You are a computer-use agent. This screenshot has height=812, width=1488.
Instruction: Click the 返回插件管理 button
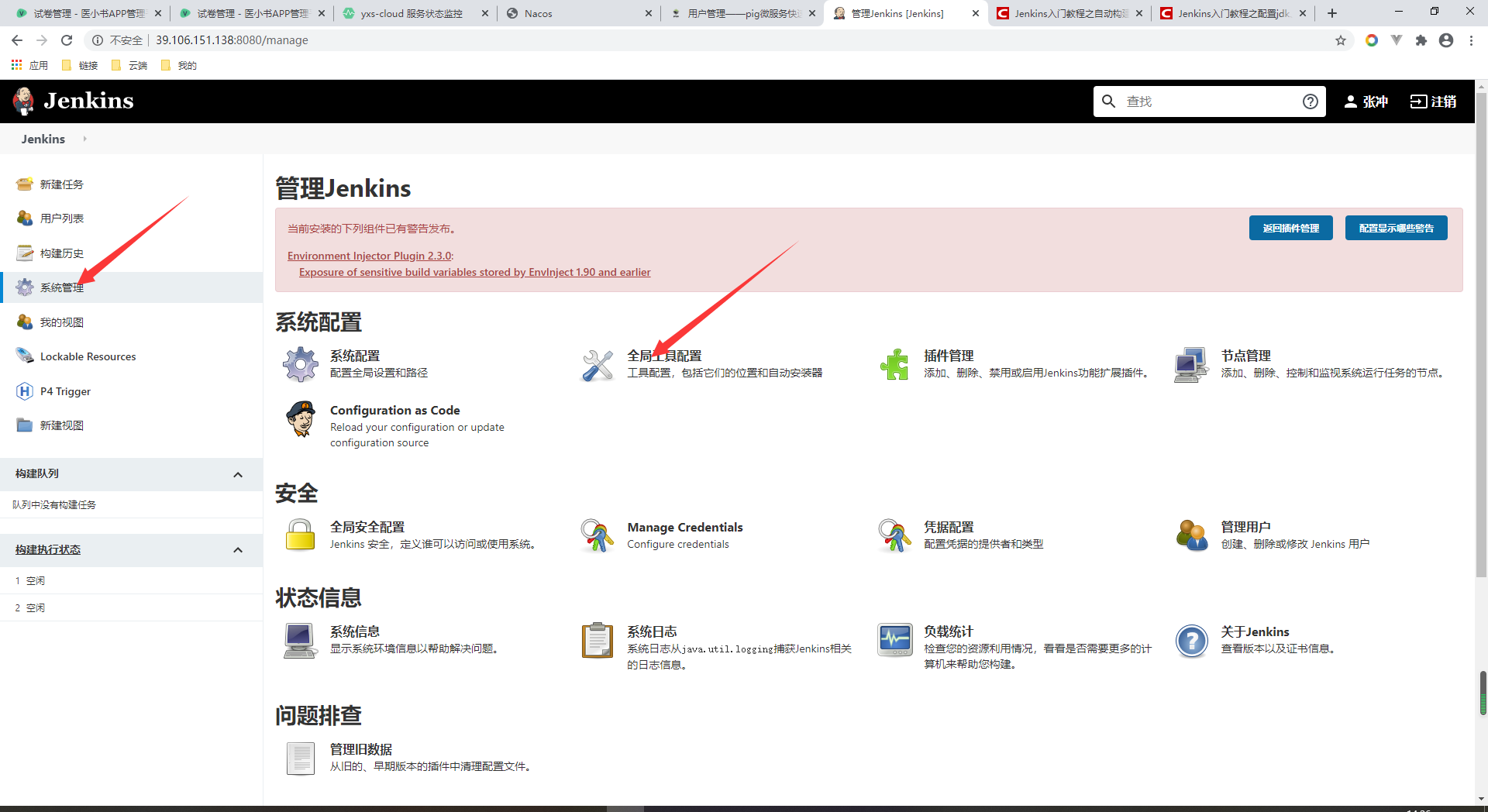pyautogui.click(x=1290, y=228)
